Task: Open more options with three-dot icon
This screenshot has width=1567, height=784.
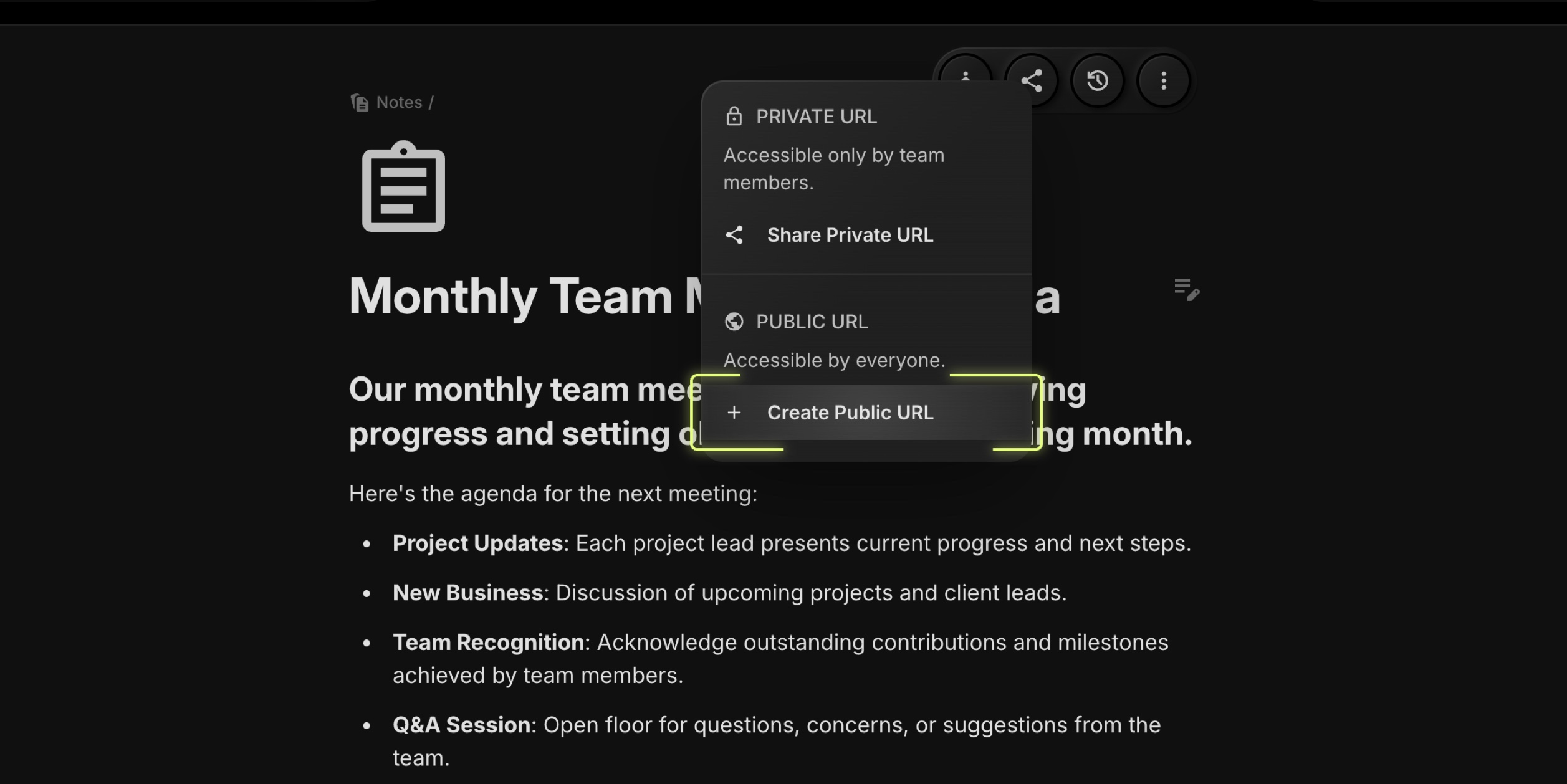Action: [1162, 80]
